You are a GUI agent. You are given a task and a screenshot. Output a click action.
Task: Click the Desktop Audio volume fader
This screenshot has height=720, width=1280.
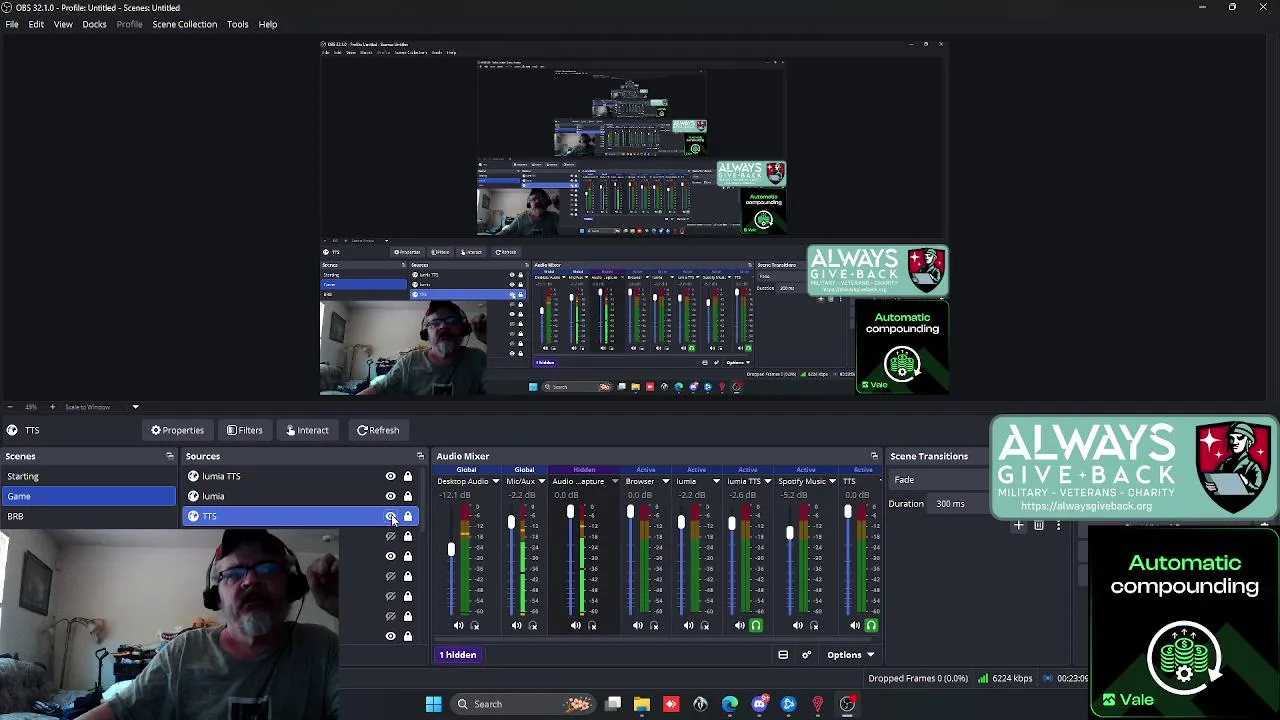click(x=451, y=550)
